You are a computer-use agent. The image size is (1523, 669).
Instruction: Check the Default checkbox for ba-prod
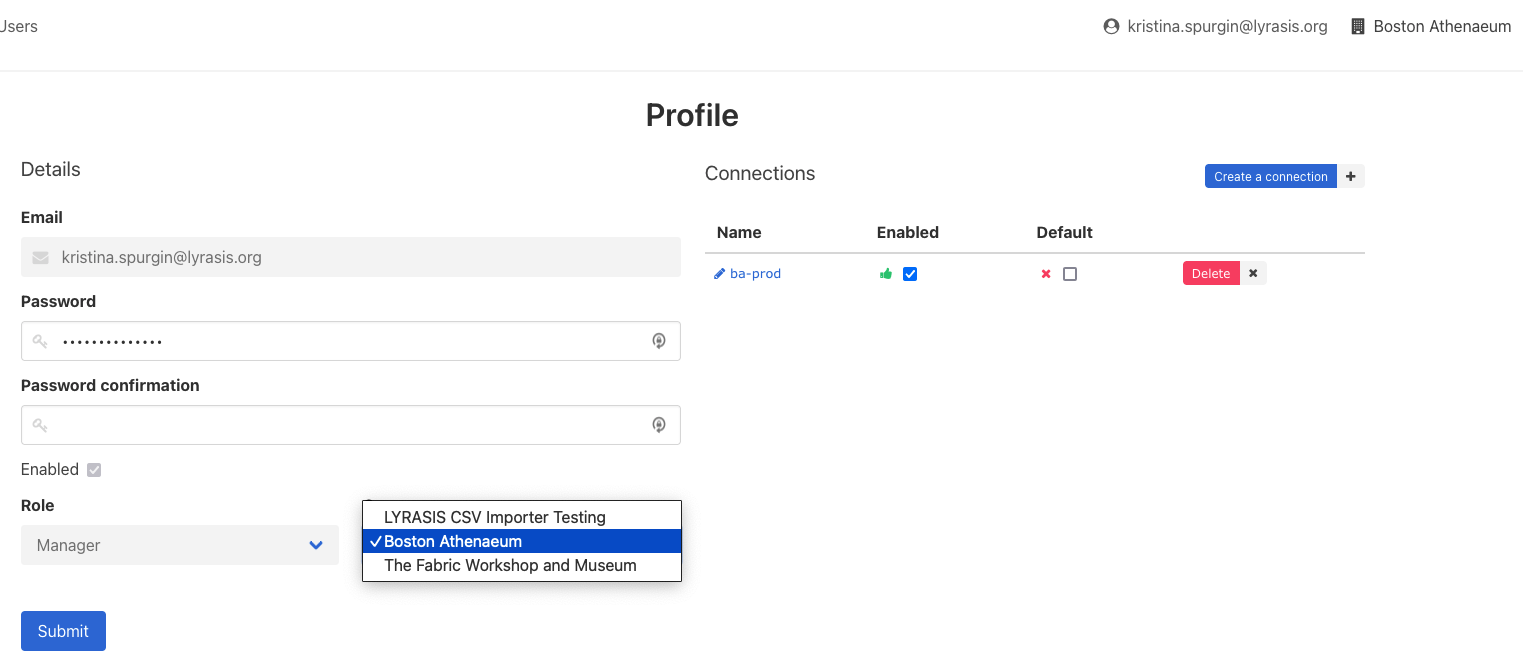[1070, 273]
